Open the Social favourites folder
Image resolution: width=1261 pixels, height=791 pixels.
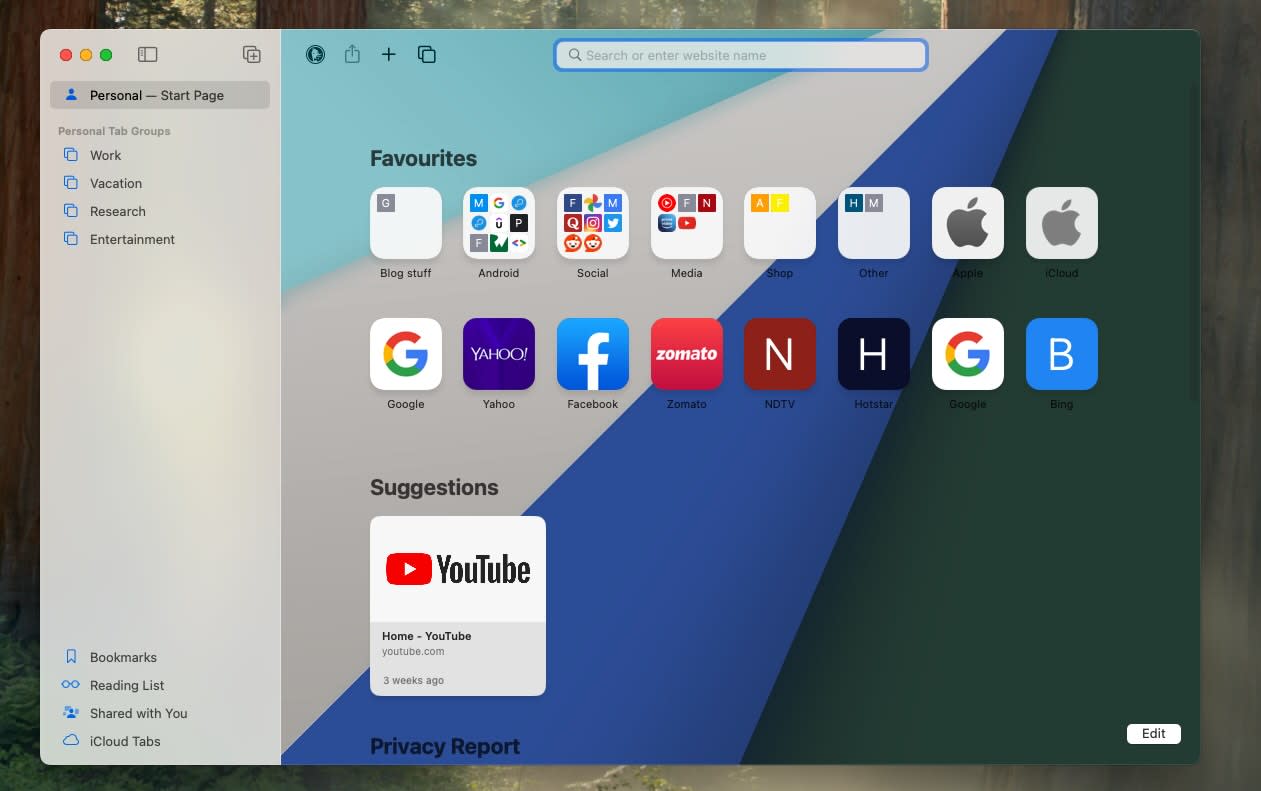click(x=593, y=223)
